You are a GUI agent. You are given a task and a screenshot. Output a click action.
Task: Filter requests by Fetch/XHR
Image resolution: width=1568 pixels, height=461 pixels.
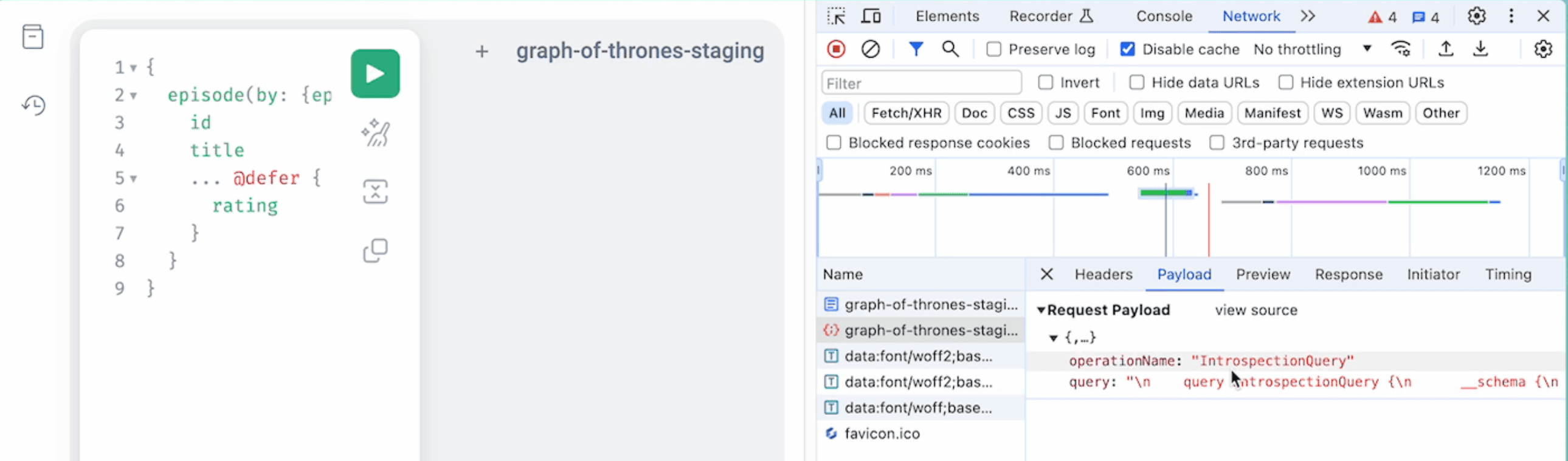click(x=906, y=113)
